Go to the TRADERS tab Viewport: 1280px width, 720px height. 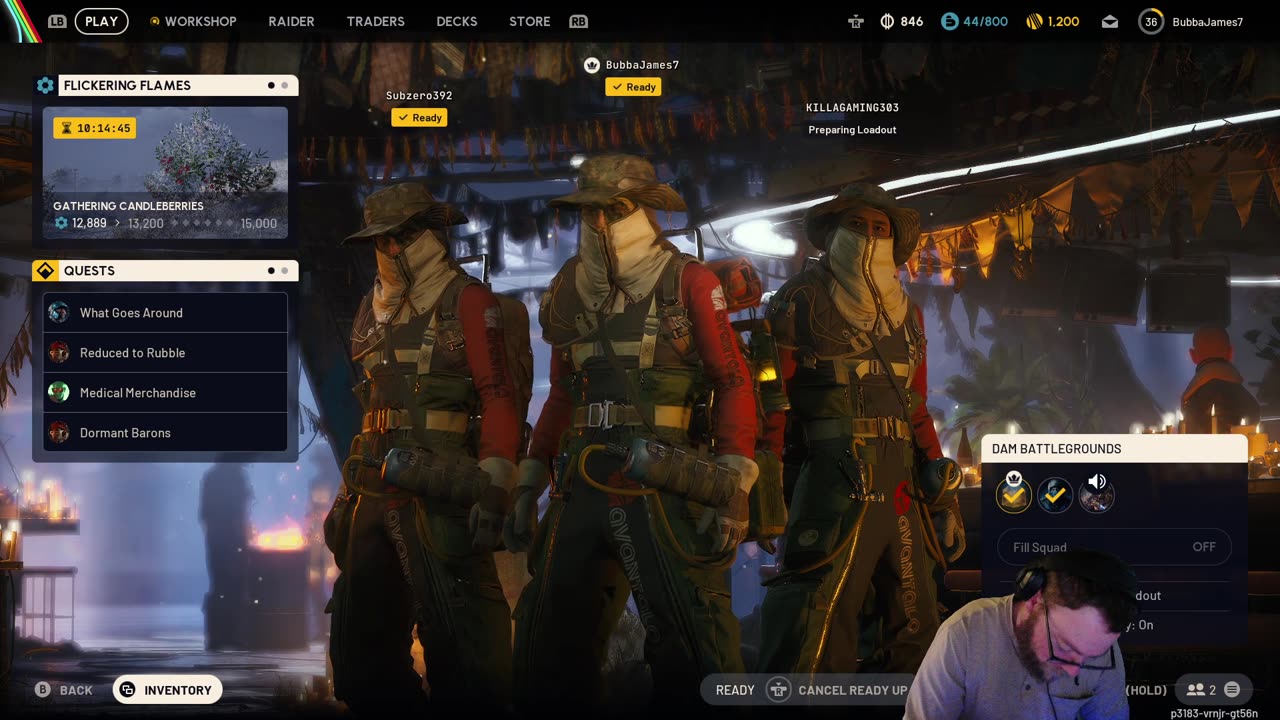pos(375,21)
